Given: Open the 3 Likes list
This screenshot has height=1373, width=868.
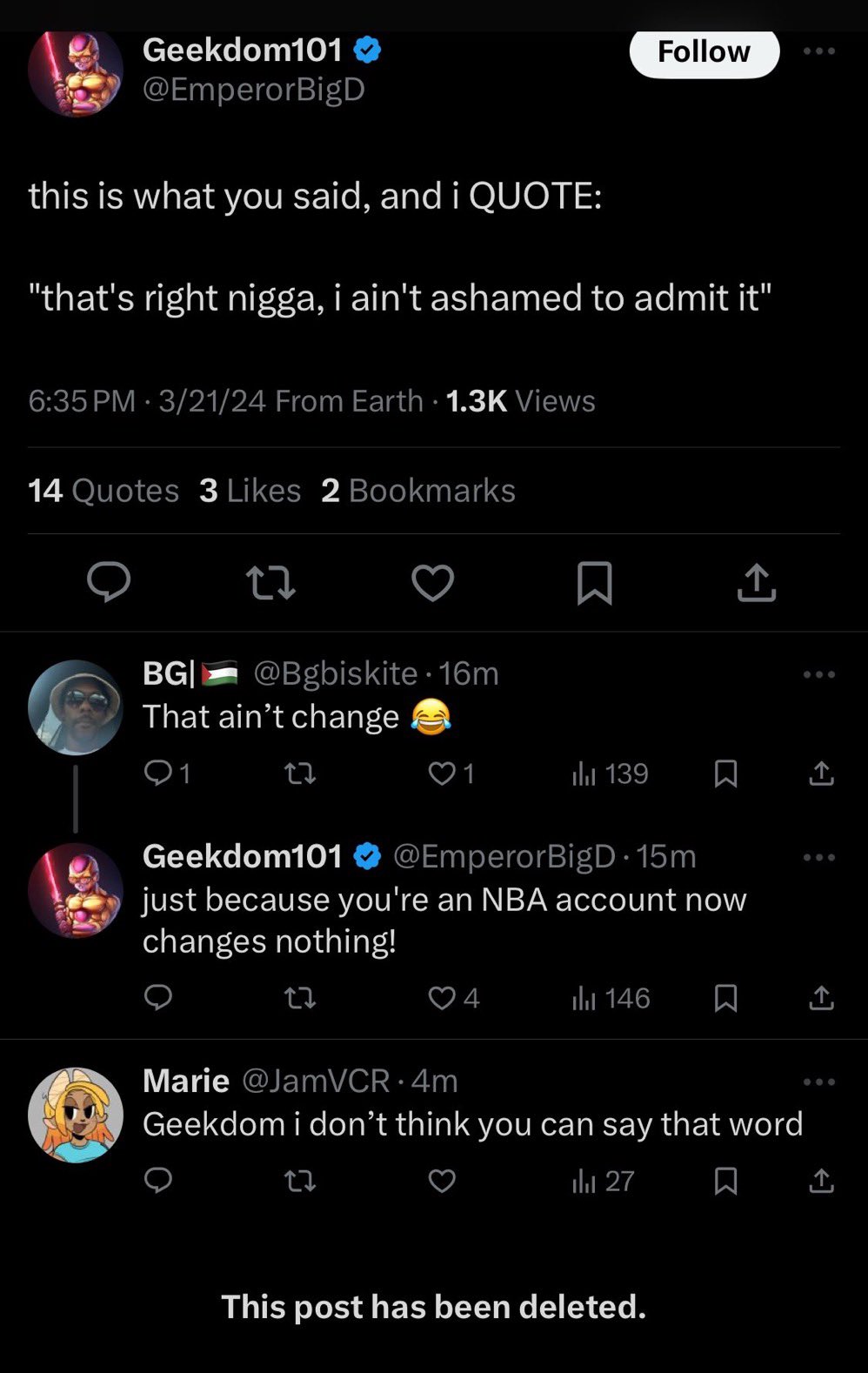Looking at the screenshot, I should pyautogui.click(x=250, y=491).
